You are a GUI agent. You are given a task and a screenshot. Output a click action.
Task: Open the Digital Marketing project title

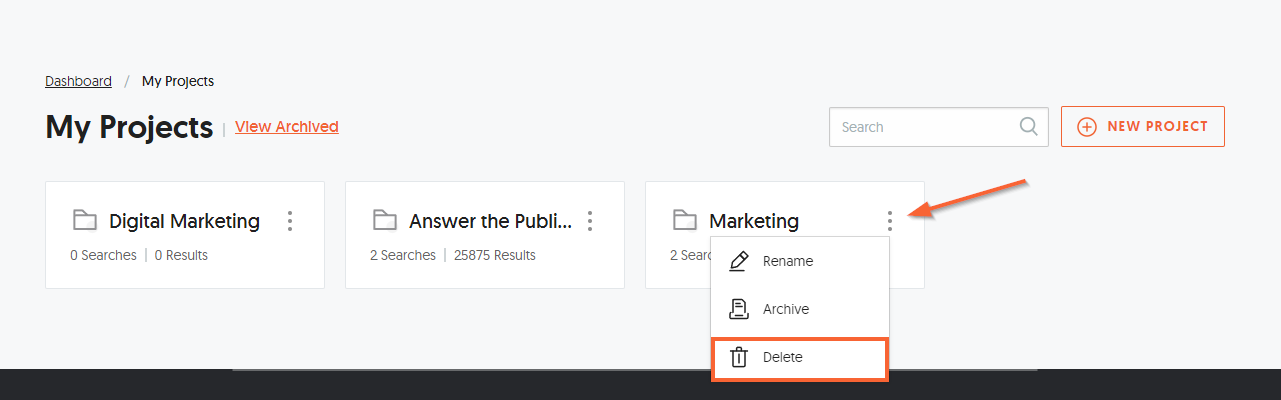184,221
